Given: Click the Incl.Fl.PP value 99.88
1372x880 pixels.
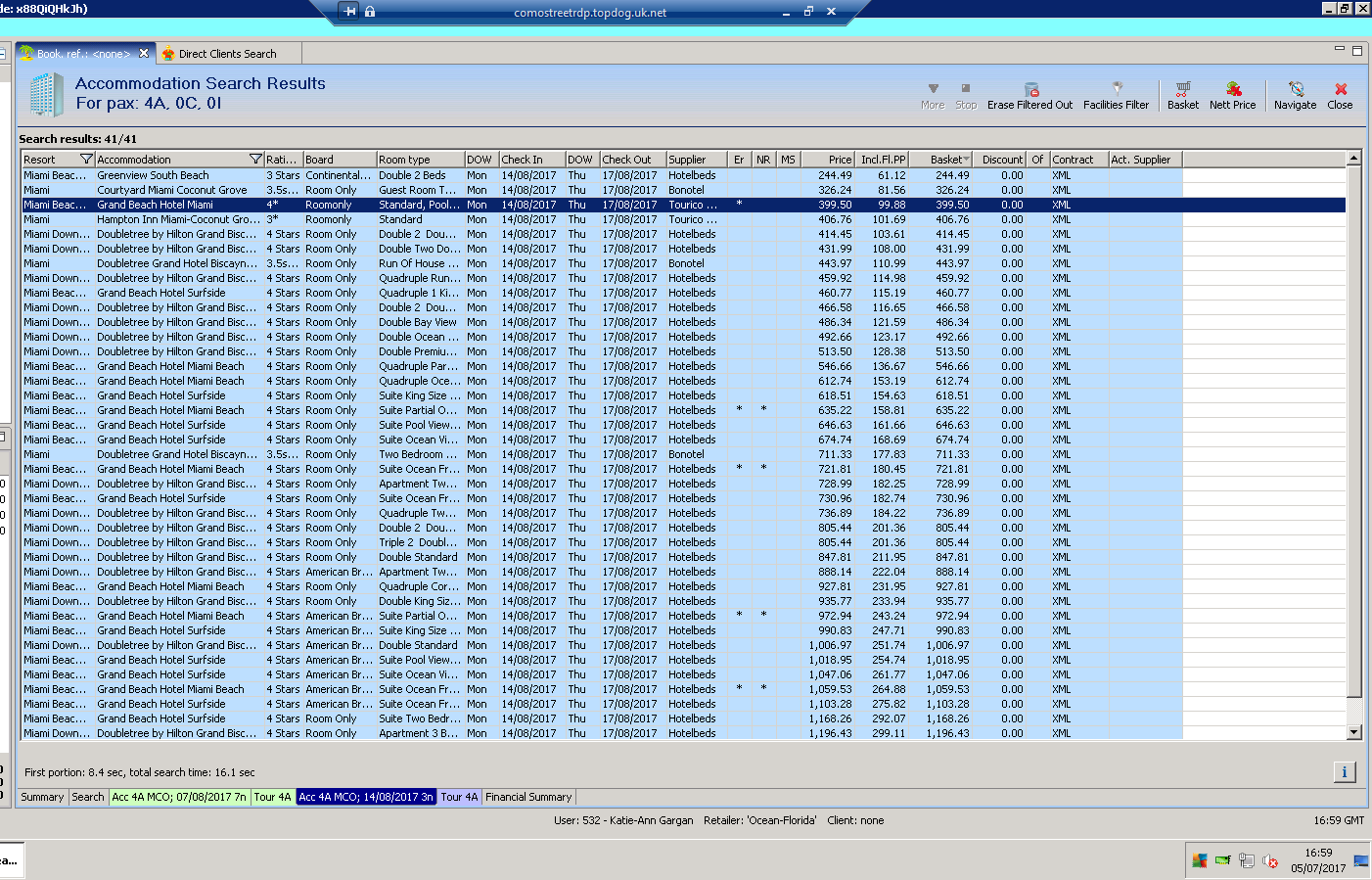Looking at the screenshot, I should coord(892,205).
